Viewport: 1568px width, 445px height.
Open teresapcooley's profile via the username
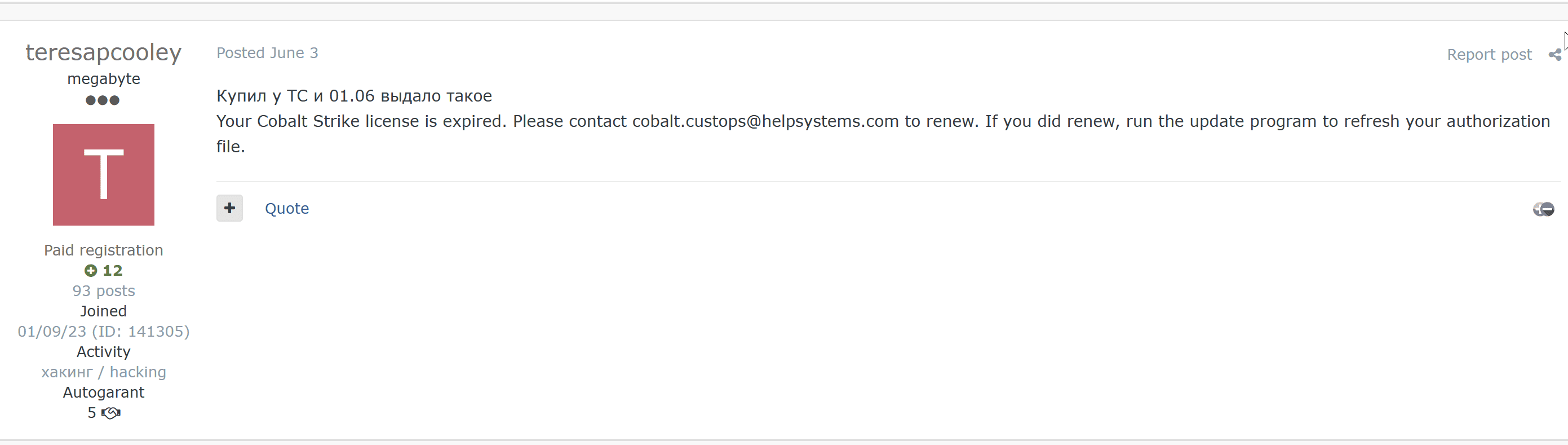(104, 52)
